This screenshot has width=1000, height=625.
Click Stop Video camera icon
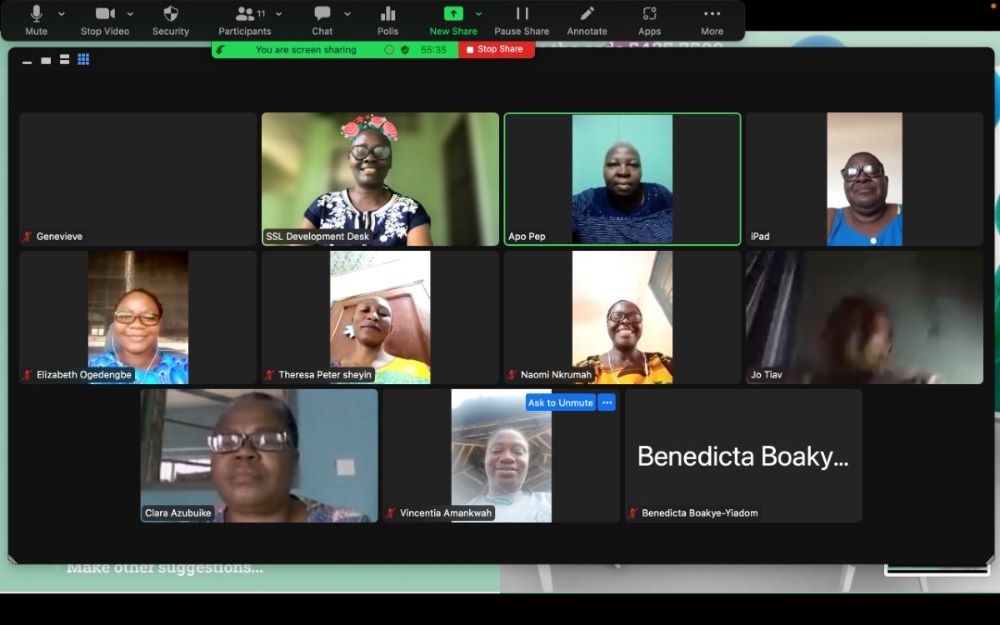105,14
